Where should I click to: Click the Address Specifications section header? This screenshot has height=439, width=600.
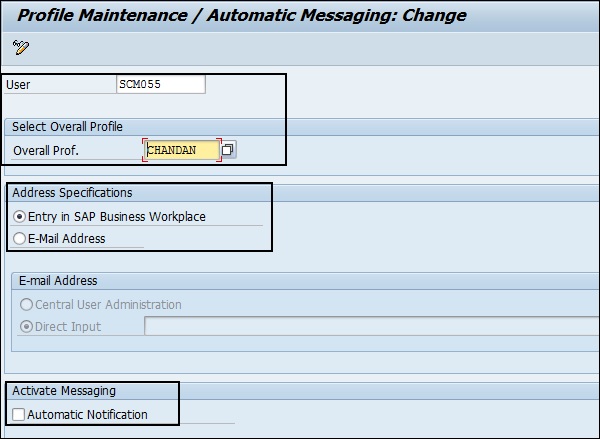tap(72, 192)
